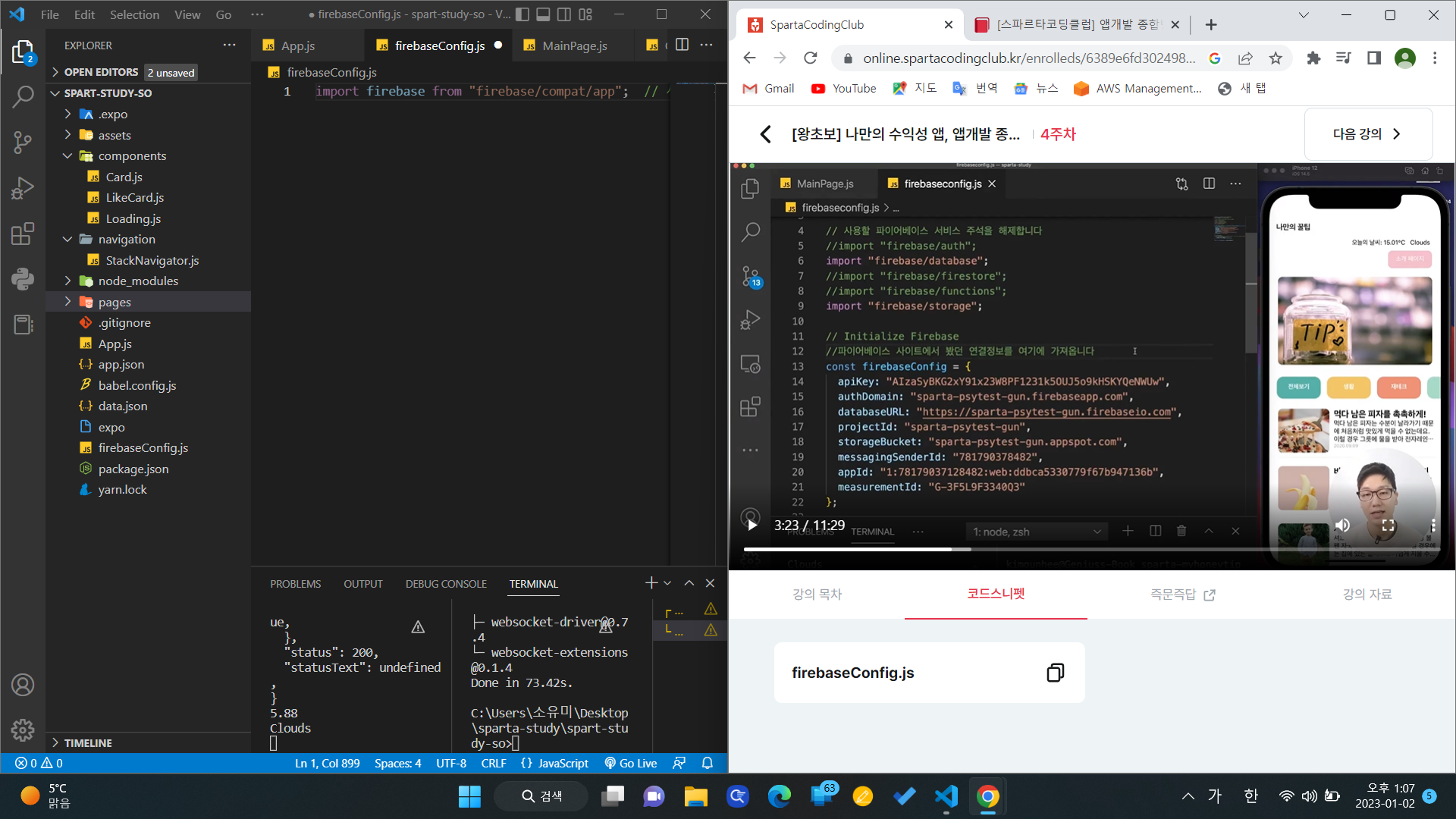Toggle the Primary Side Bar layout
This screenshot has width=1456, height=819.
[522, 14]
